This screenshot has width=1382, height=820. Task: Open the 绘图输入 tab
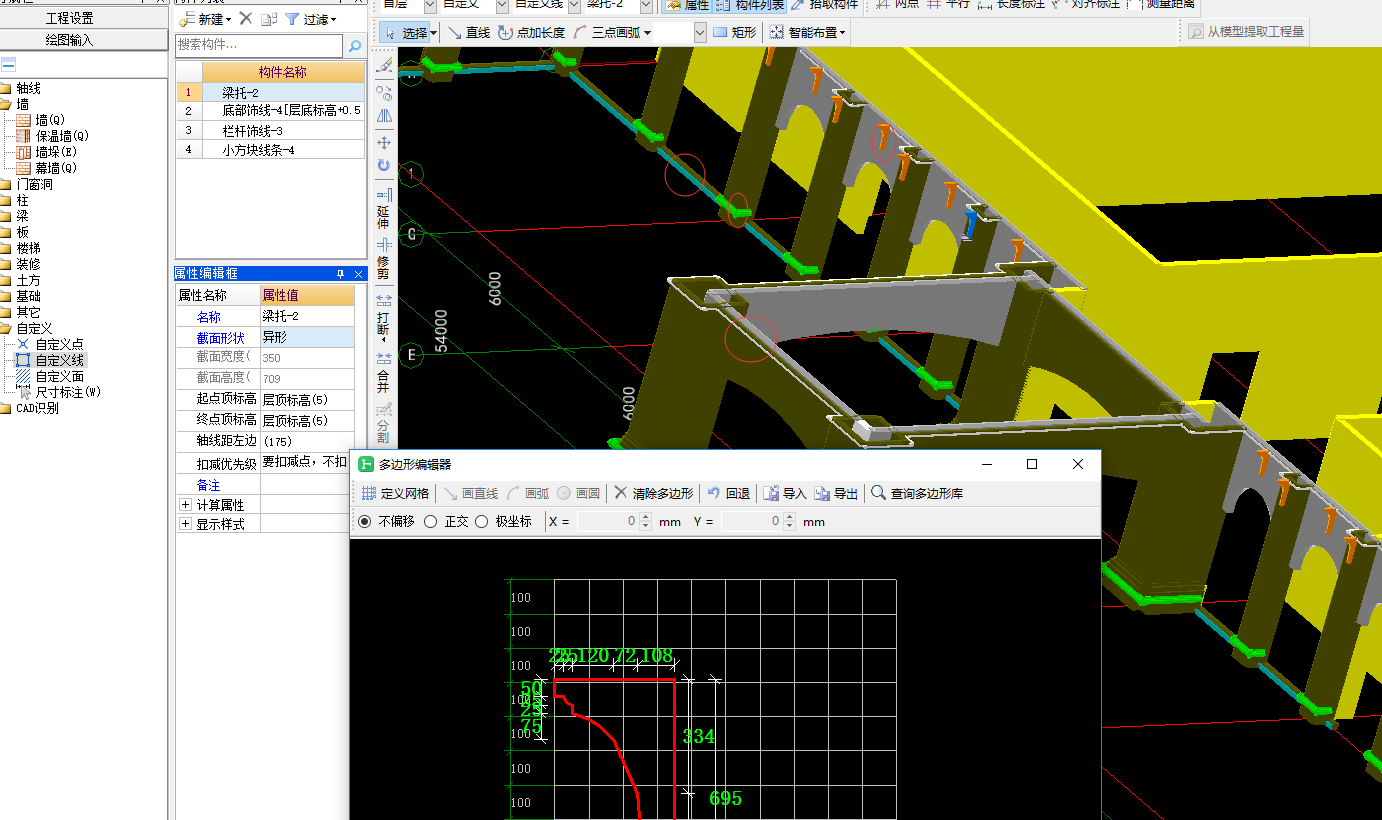[x=84, y=40]
